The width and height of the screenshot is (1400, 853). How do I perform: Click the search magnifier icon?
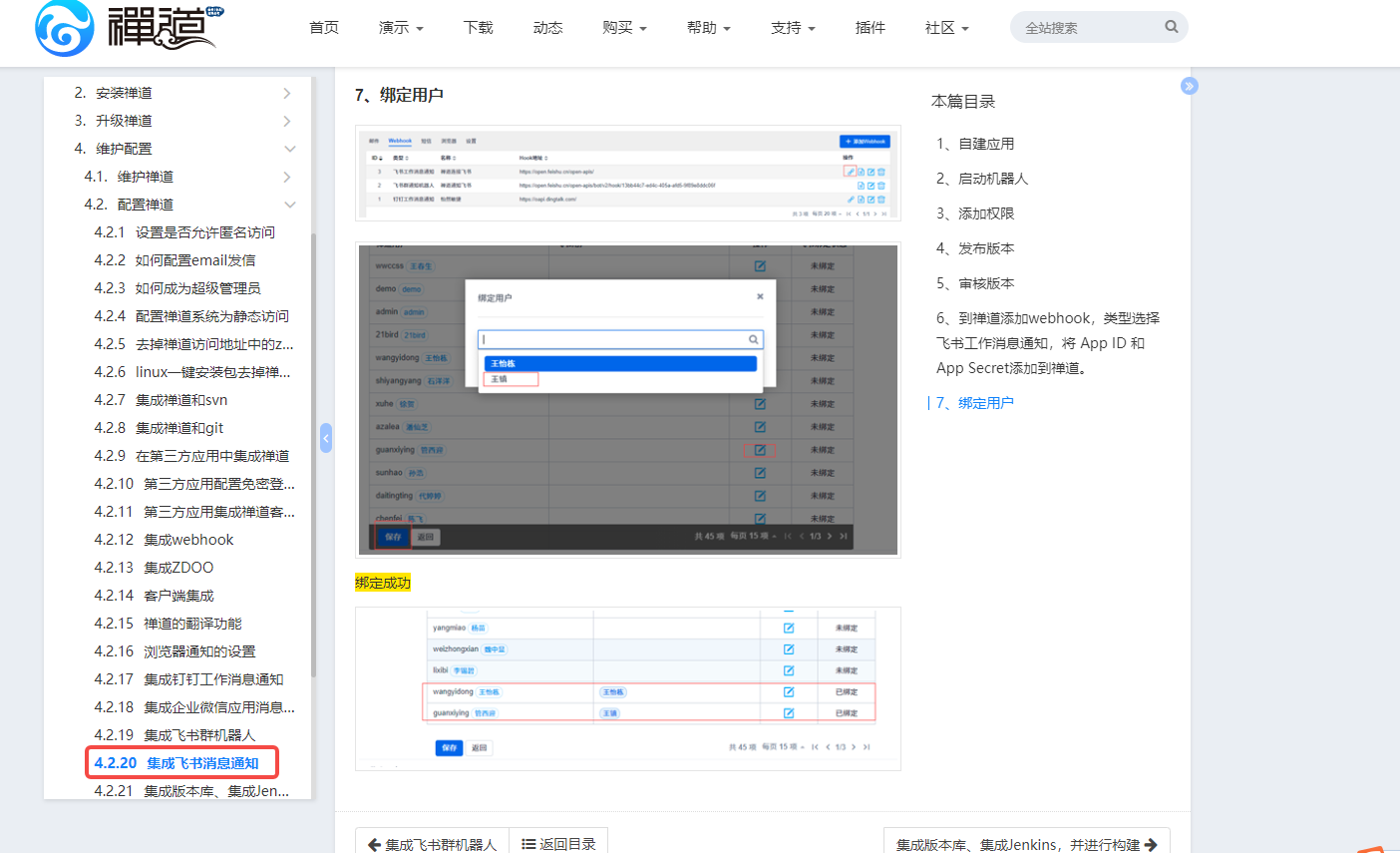[1172, 27]
